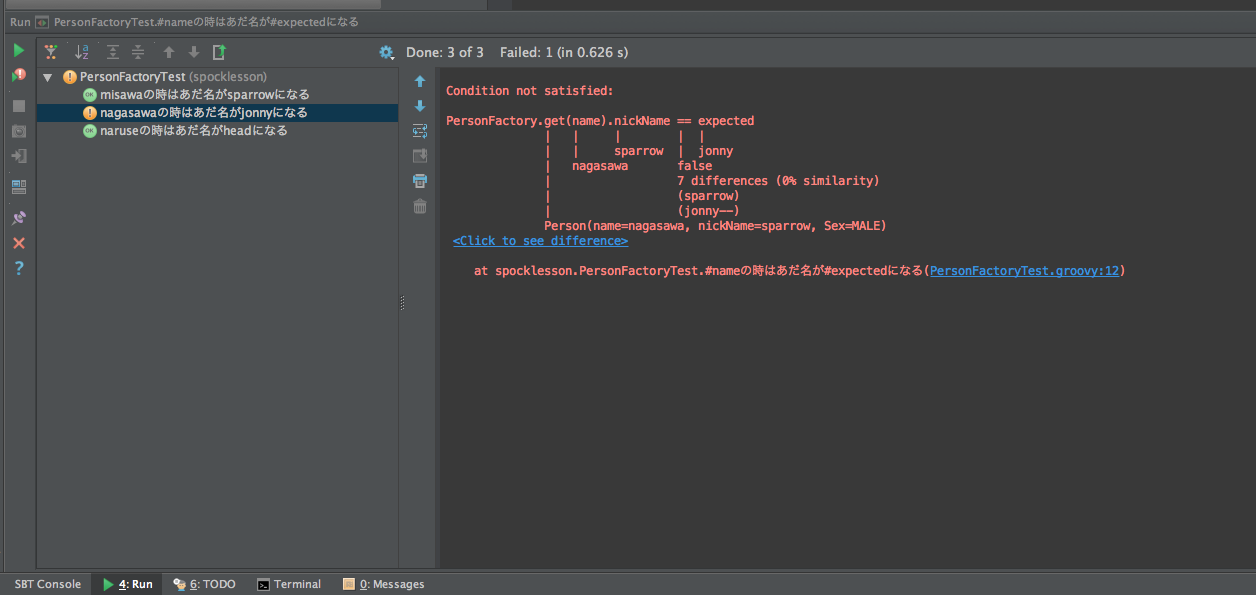1256x595 pixels.
Task: Clear console with the trash icon
Action: coord(420,206)
